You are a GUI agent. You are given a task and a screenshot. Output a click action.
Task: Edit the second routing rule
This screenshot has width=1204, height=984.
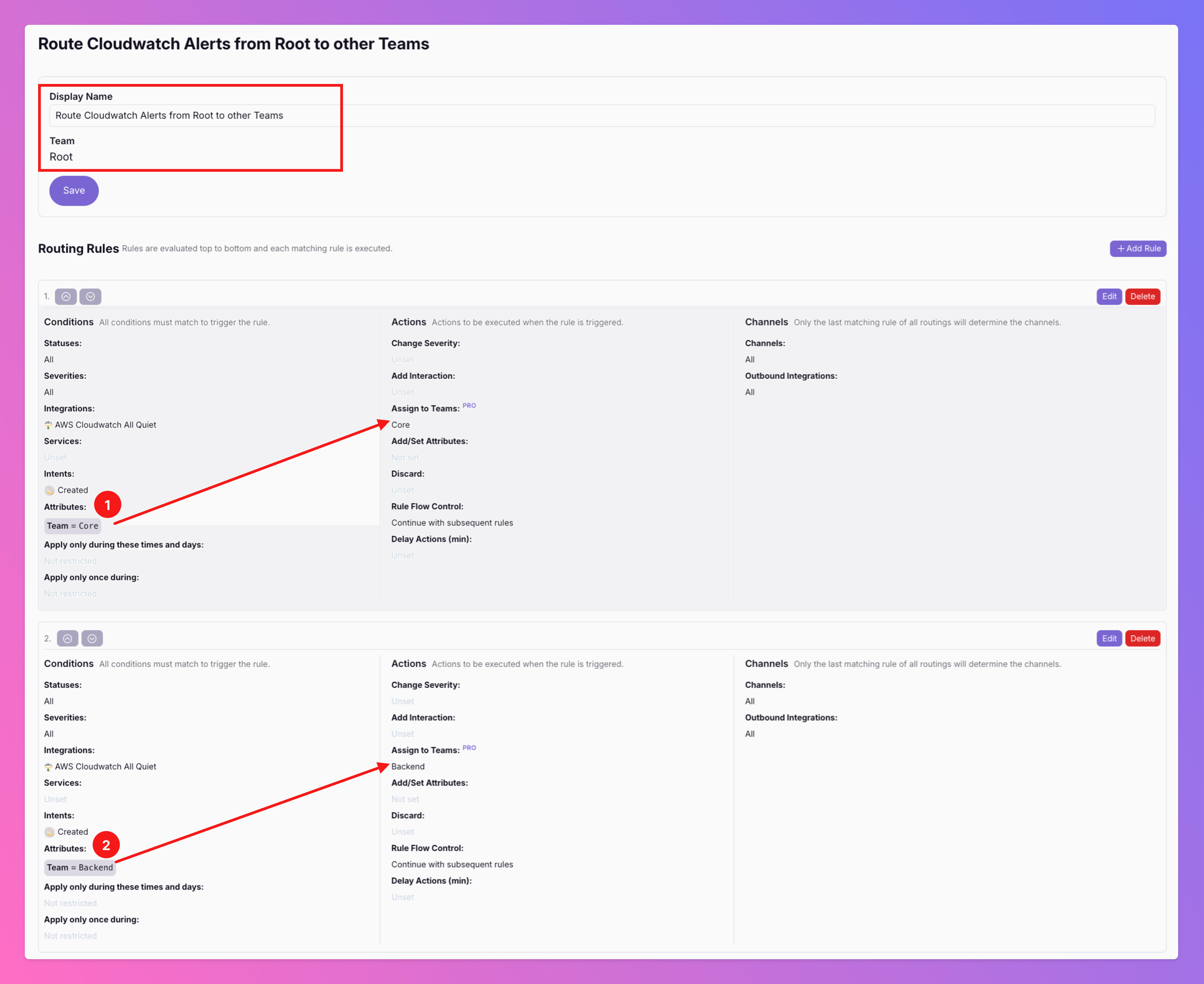pyautogui.click(x=1109, y=638)
